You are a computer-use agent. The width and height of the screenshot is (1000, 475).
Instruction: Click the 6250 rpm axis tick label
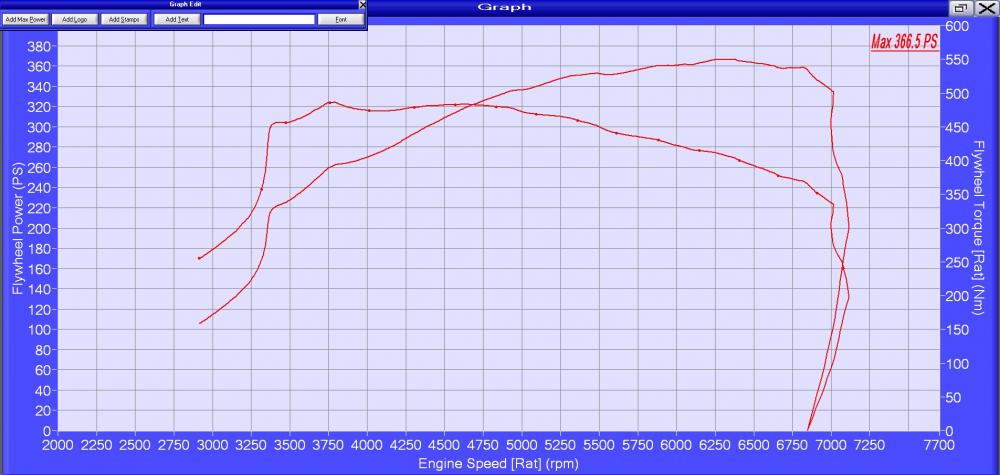pyautogui.click(x=715, y=444)
